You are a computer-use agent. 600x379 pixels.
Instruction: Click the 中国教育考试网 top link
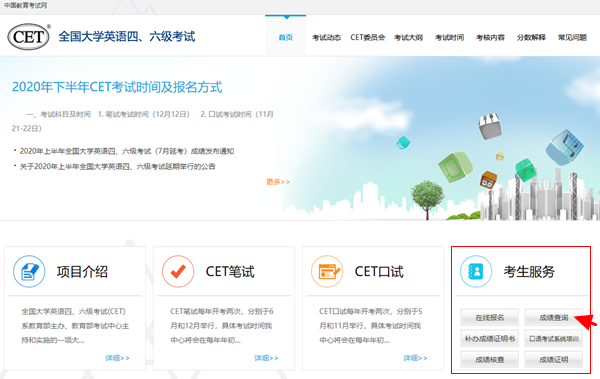(x=25, y=5)
